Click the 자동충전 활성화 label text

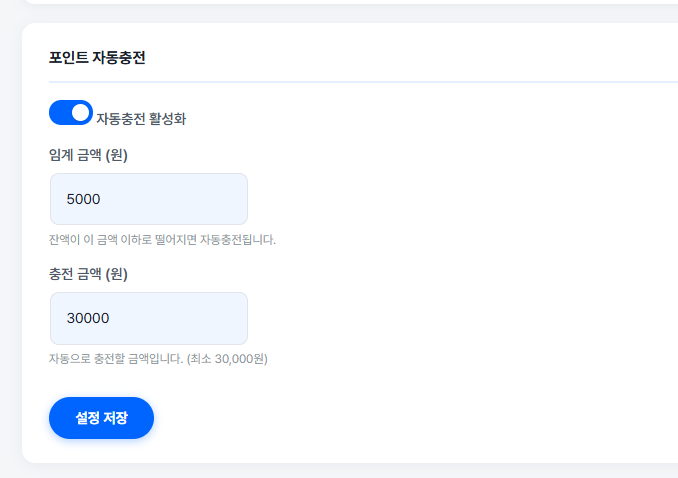(141, 119)
